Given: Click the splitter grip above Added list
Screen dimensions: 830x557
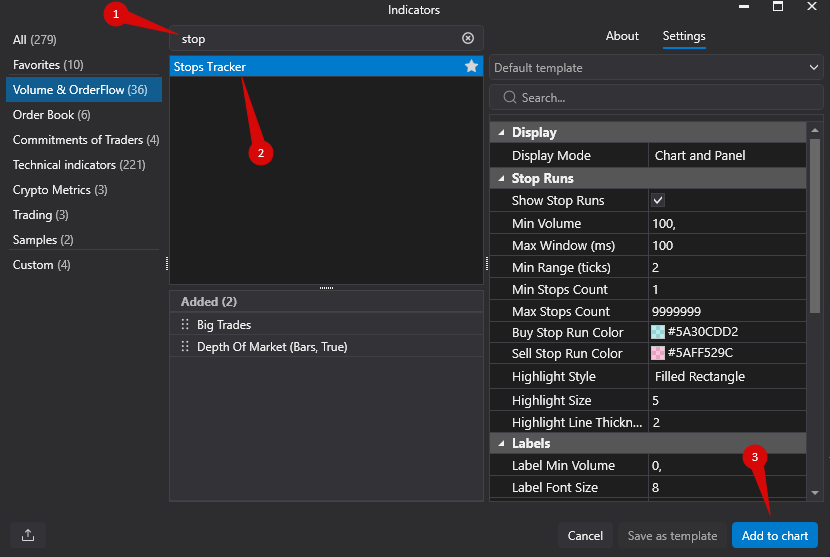Looking at the screenshot, I should click(x=326, y=288).
